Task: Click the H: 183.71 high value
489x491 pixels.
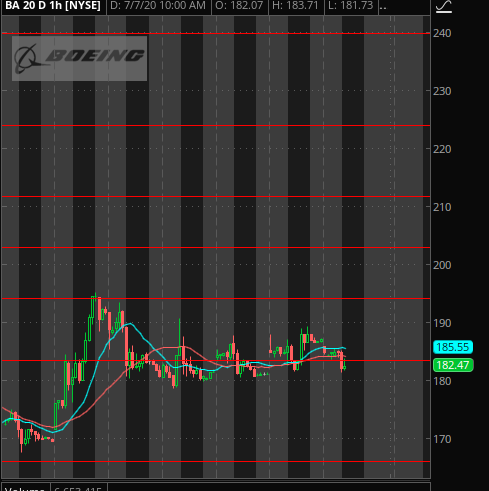Action: pyautogui.click(x=295, y=6)
